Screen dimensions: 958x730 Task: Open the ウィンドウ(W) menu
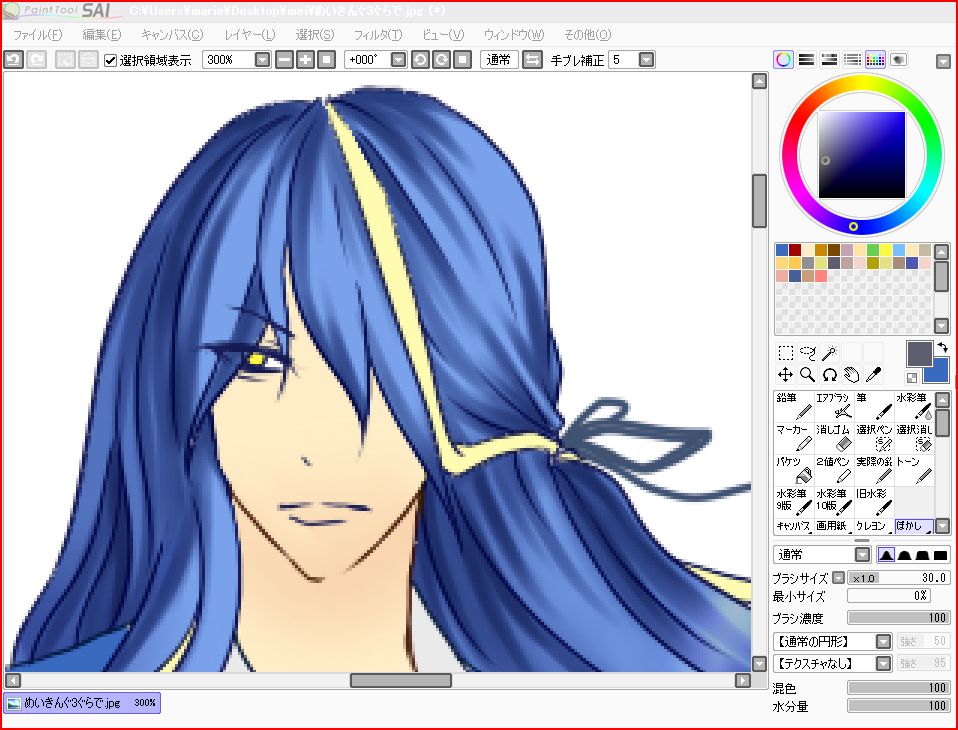coord(513,35)
